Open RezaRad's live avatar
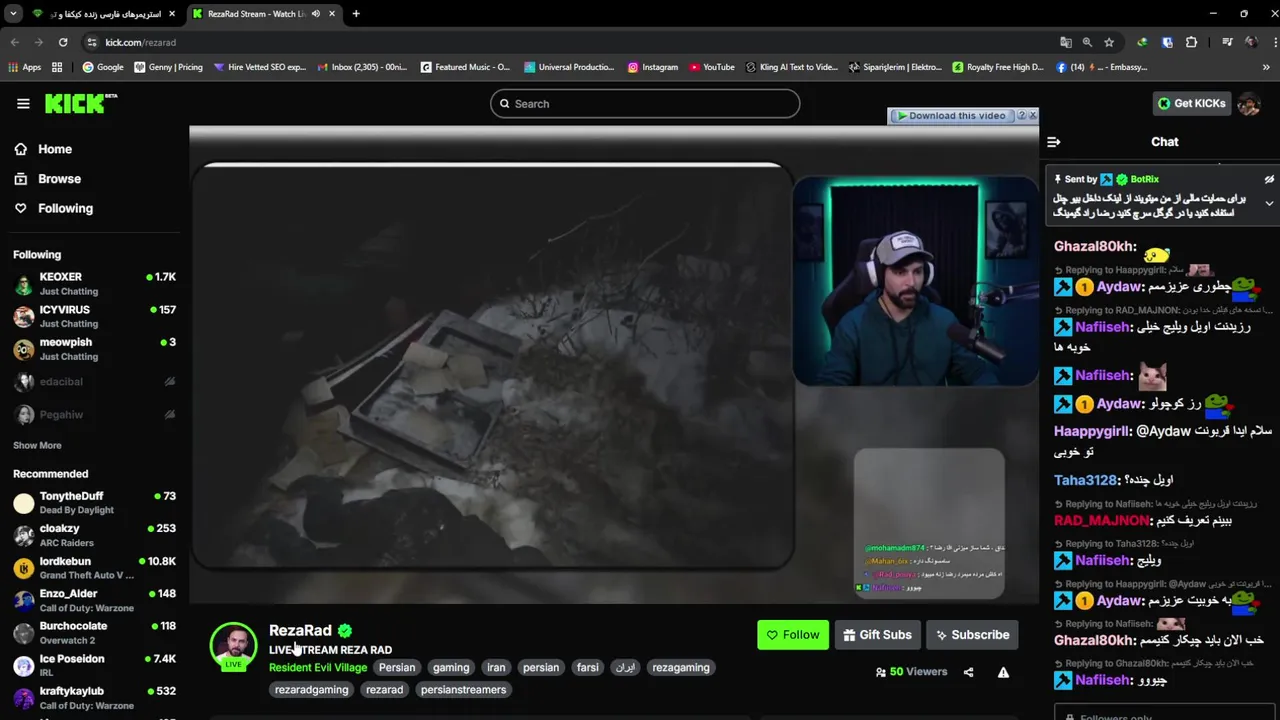Image resolution: width=1280 pixels, height=720 pixels. pyautogui.click(x=233, y=646)
